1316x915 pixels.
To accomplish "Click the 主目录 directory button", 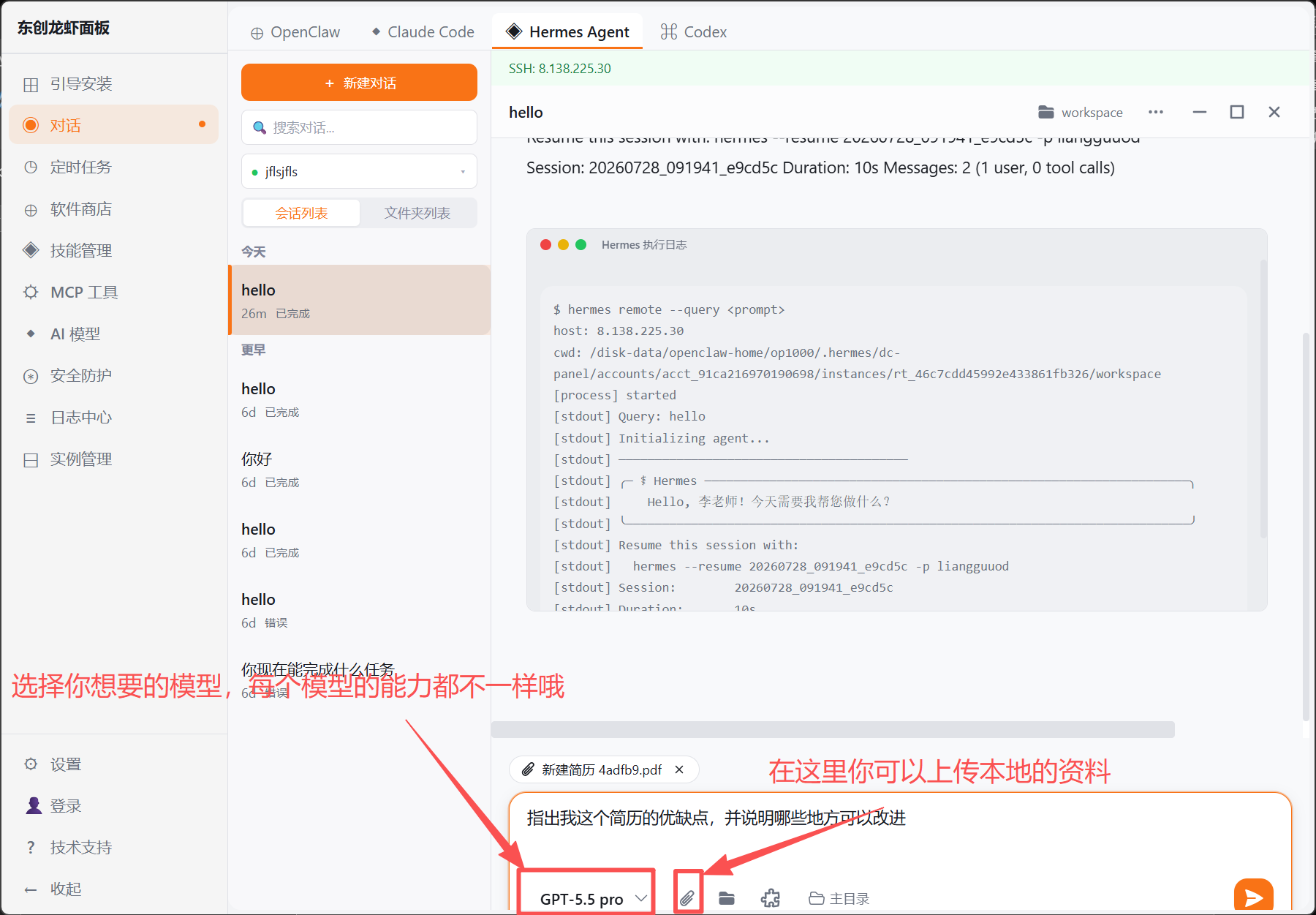I will 839,898.
